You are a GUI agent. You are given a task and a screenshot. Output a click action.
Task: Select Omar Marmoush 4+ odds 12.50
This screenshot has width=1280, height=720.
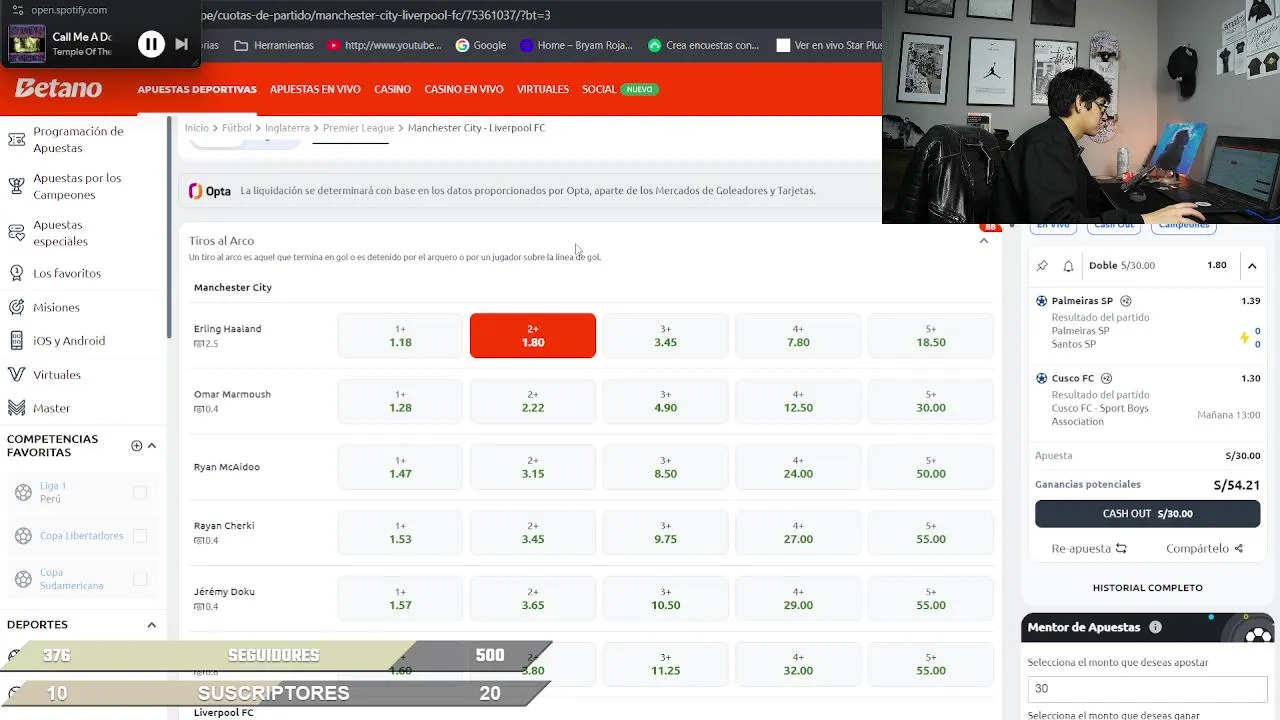coord(798,401)
